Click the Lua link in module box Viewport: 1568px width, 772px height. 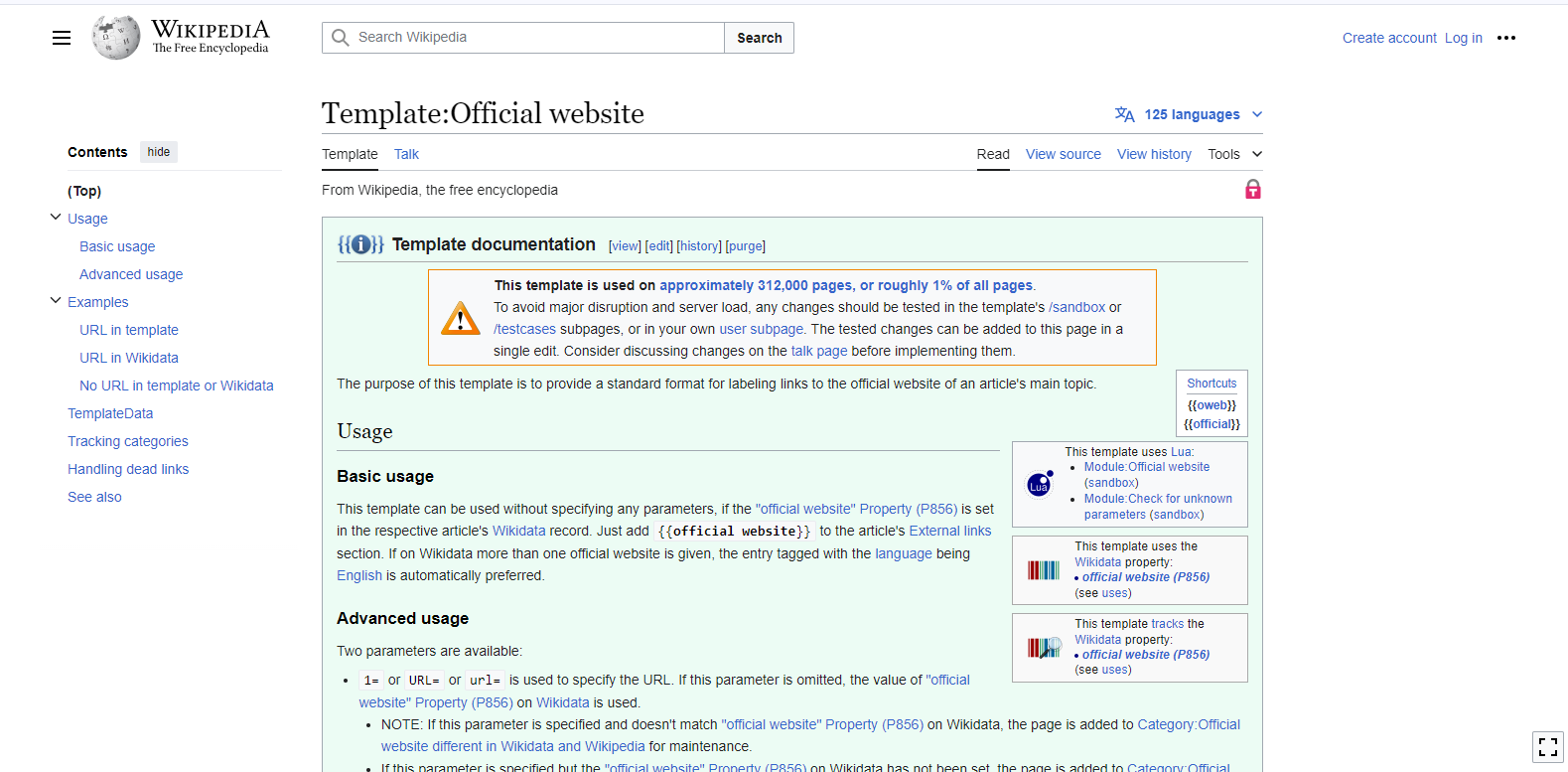pyautogui.click(x=1181, y=452)
